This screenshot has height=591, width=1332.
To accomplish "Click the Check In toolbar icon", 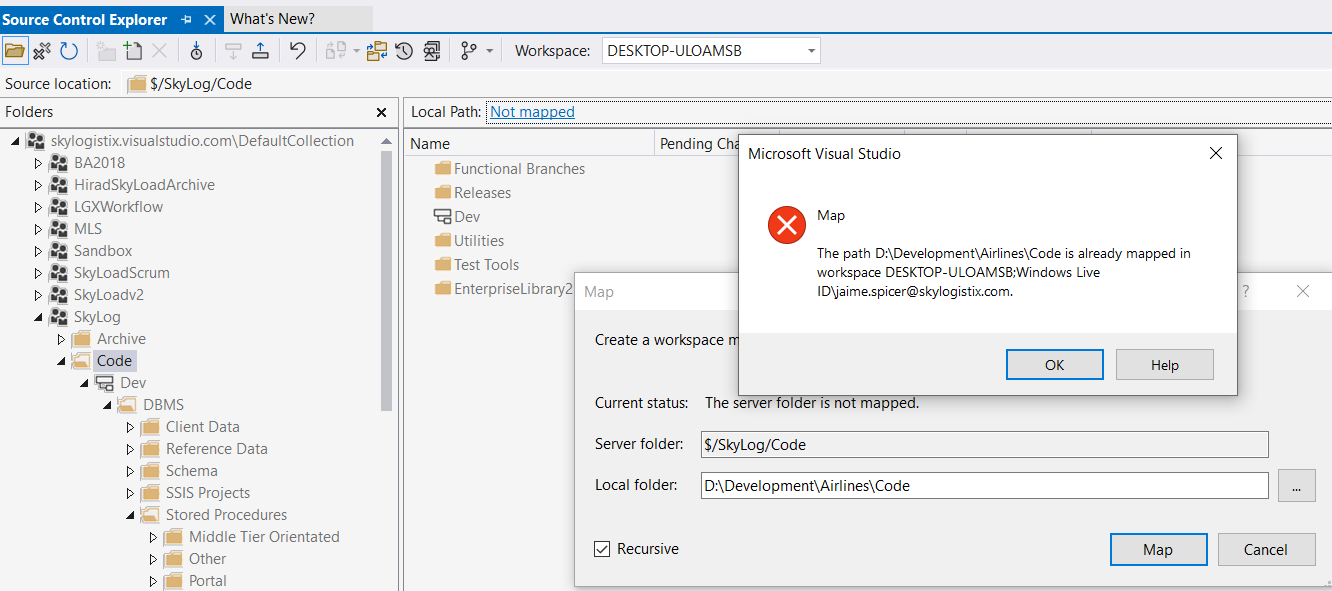I will (260, 51).
